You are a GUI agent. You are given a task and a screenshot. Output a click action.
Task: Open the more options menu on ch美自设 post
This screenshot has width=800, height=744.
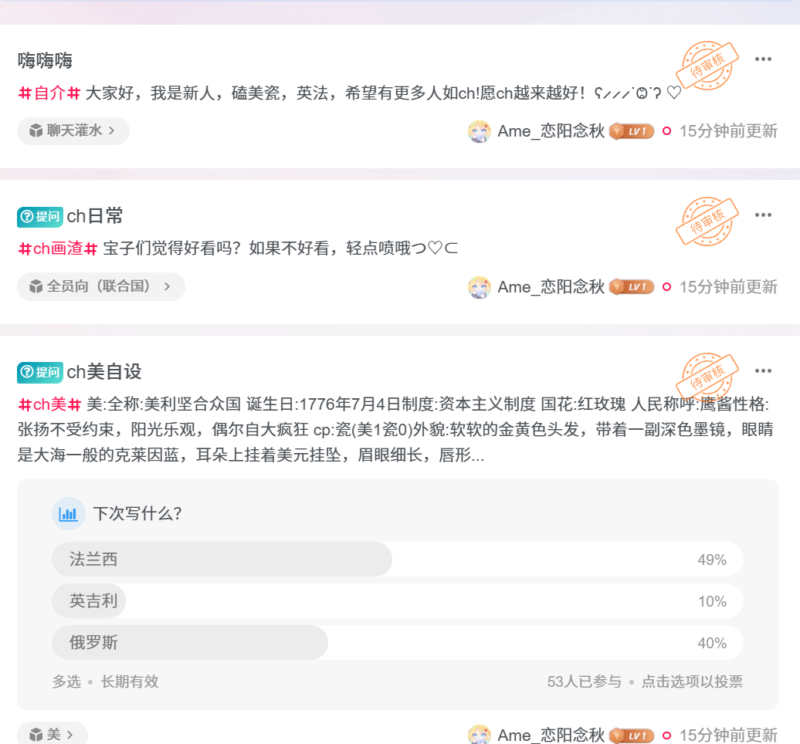pos(763,371)
